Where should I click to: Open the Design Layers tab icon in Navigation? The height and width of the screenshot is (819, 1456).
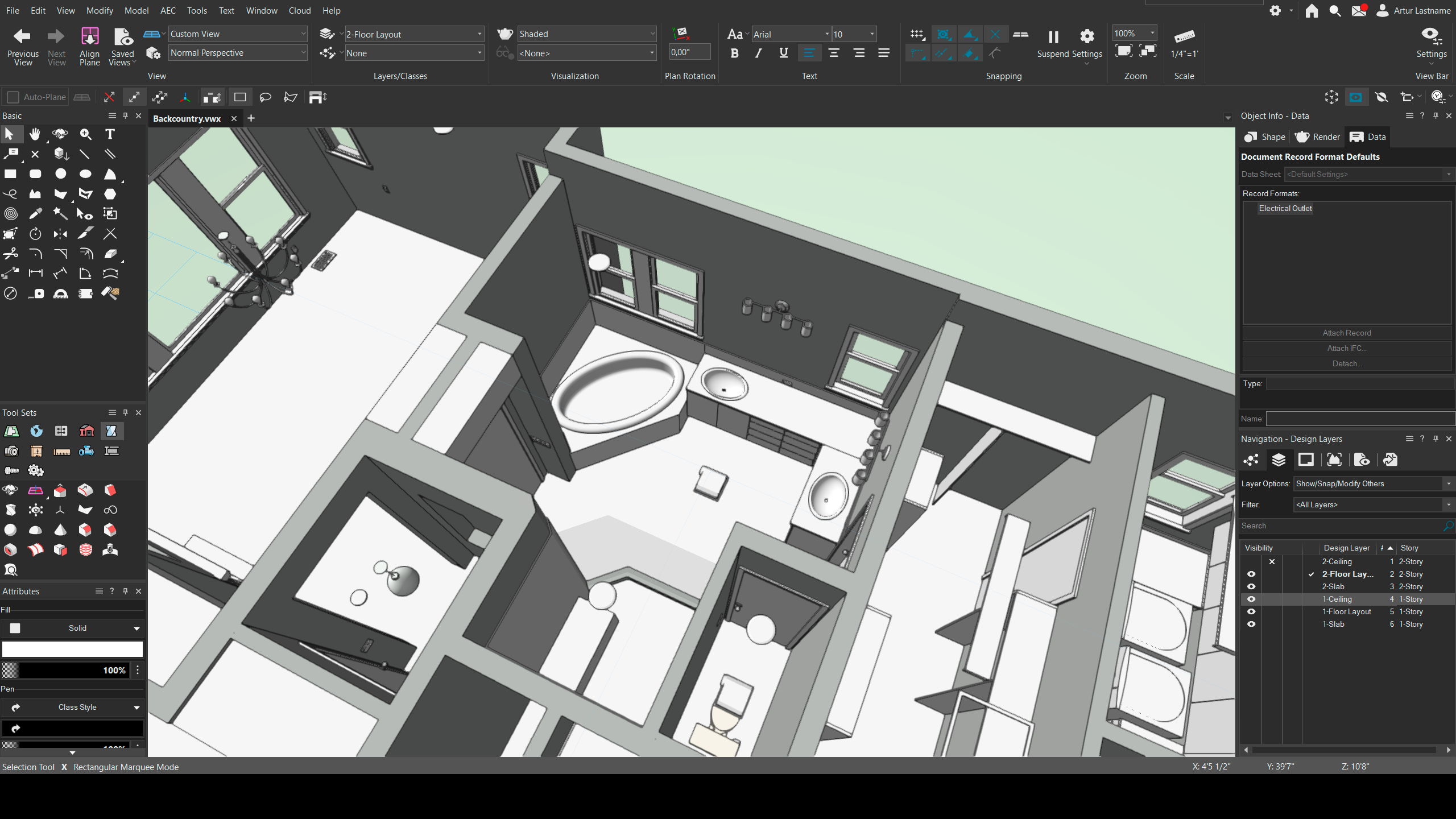pyautogui.click(x=1279, y=460)
